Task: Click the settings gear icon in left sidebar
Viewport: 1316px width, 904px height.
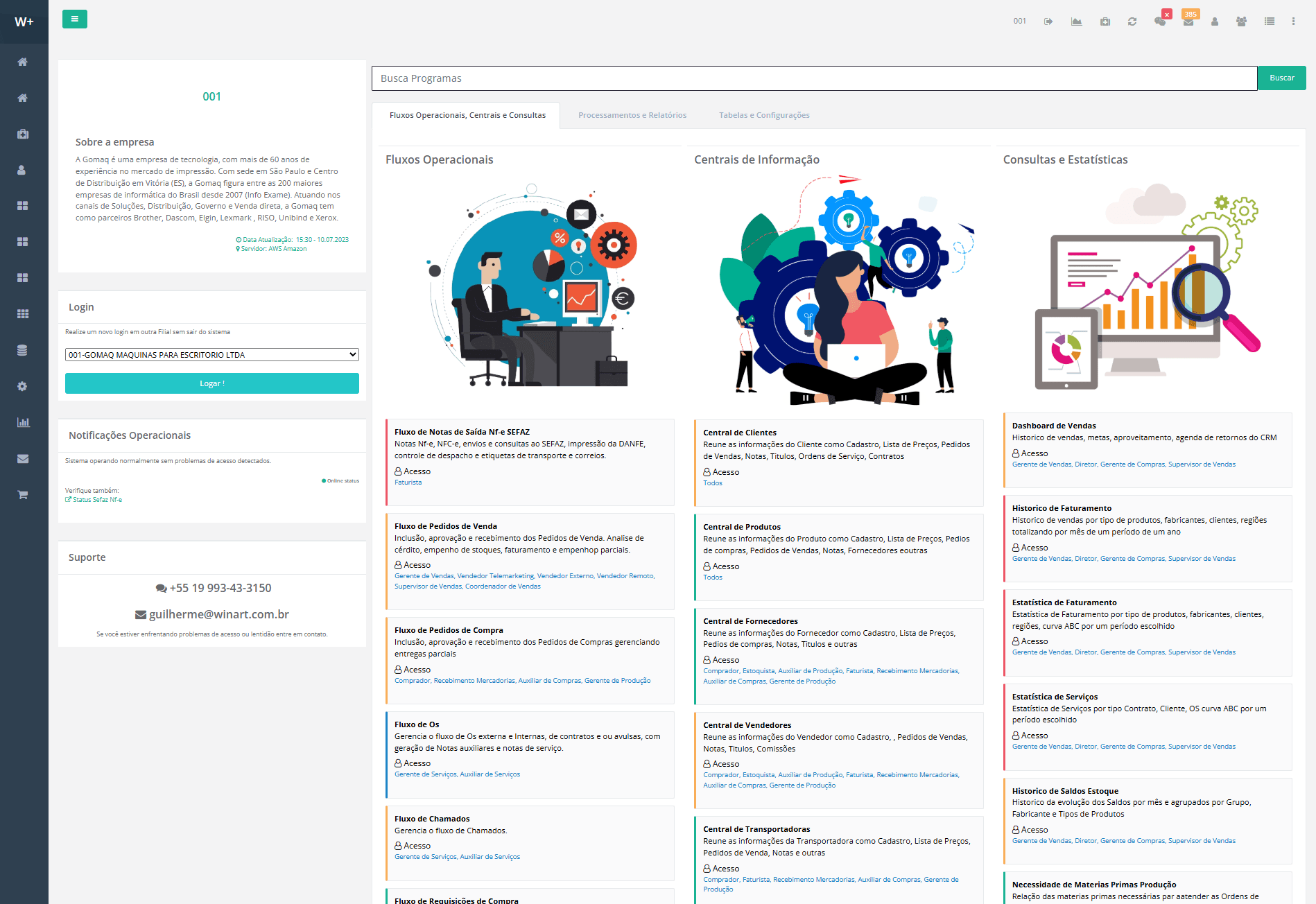Action: (23, 386)
